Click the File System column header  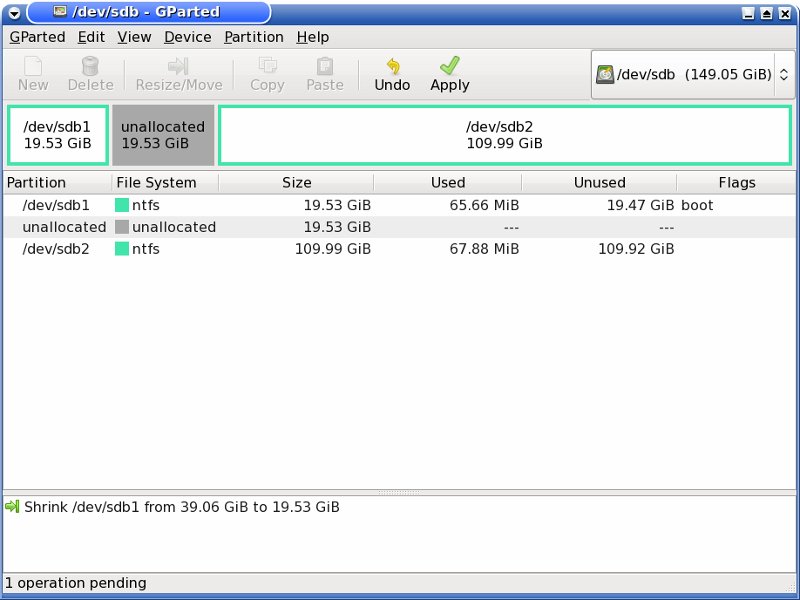pyautogui.click(x=156, y=183)
